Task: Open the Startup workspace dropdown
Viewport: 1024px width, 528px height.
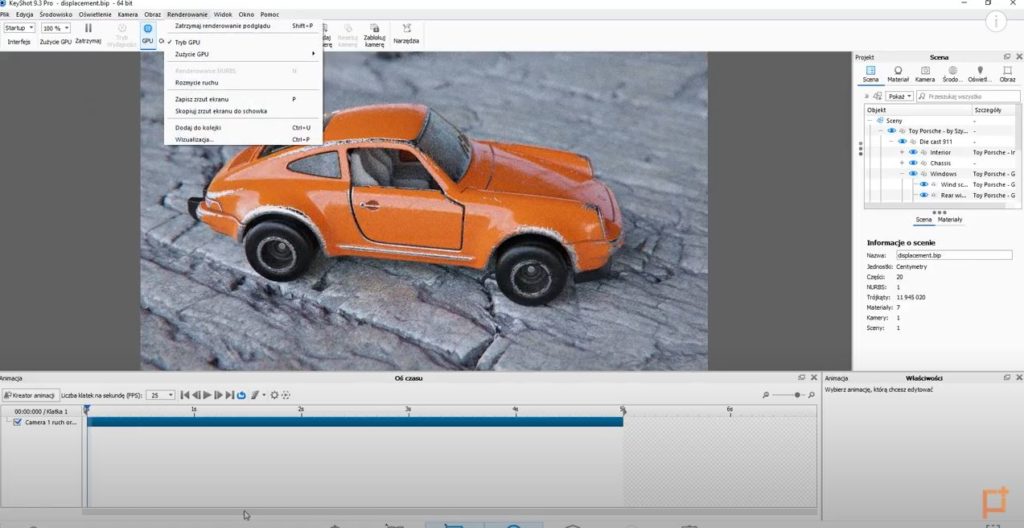Action: 19,28
